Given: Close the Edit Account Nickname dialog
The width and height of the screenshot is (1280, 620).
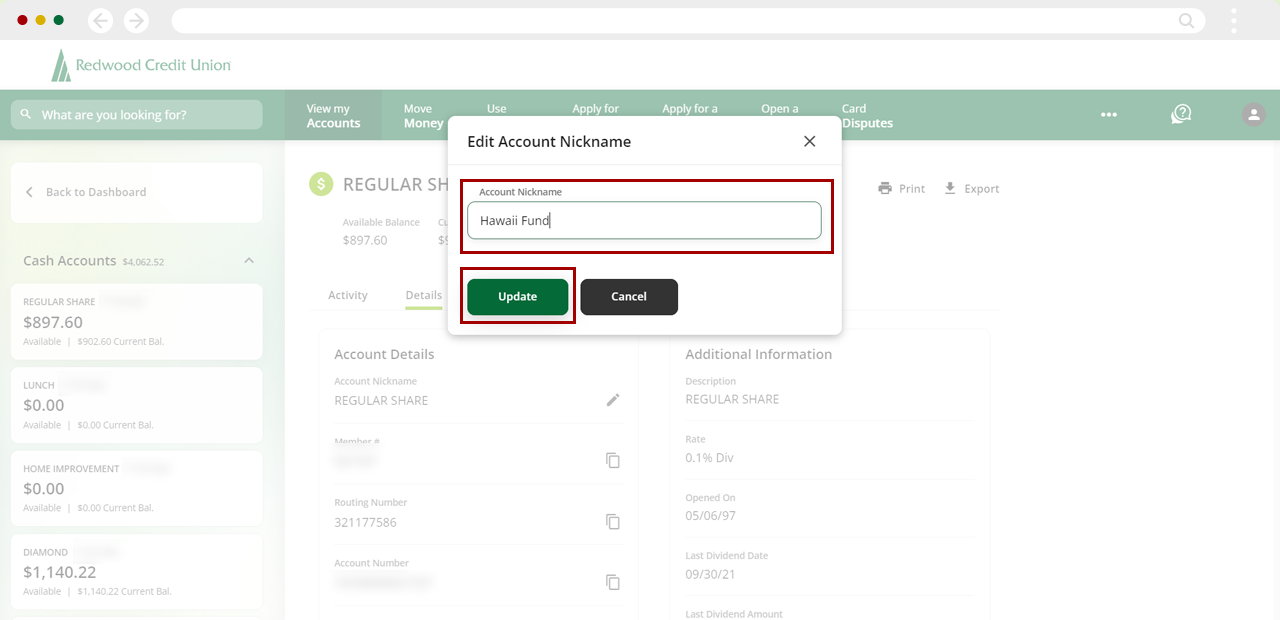Looking at the screenshot, I should pos(810,141).
